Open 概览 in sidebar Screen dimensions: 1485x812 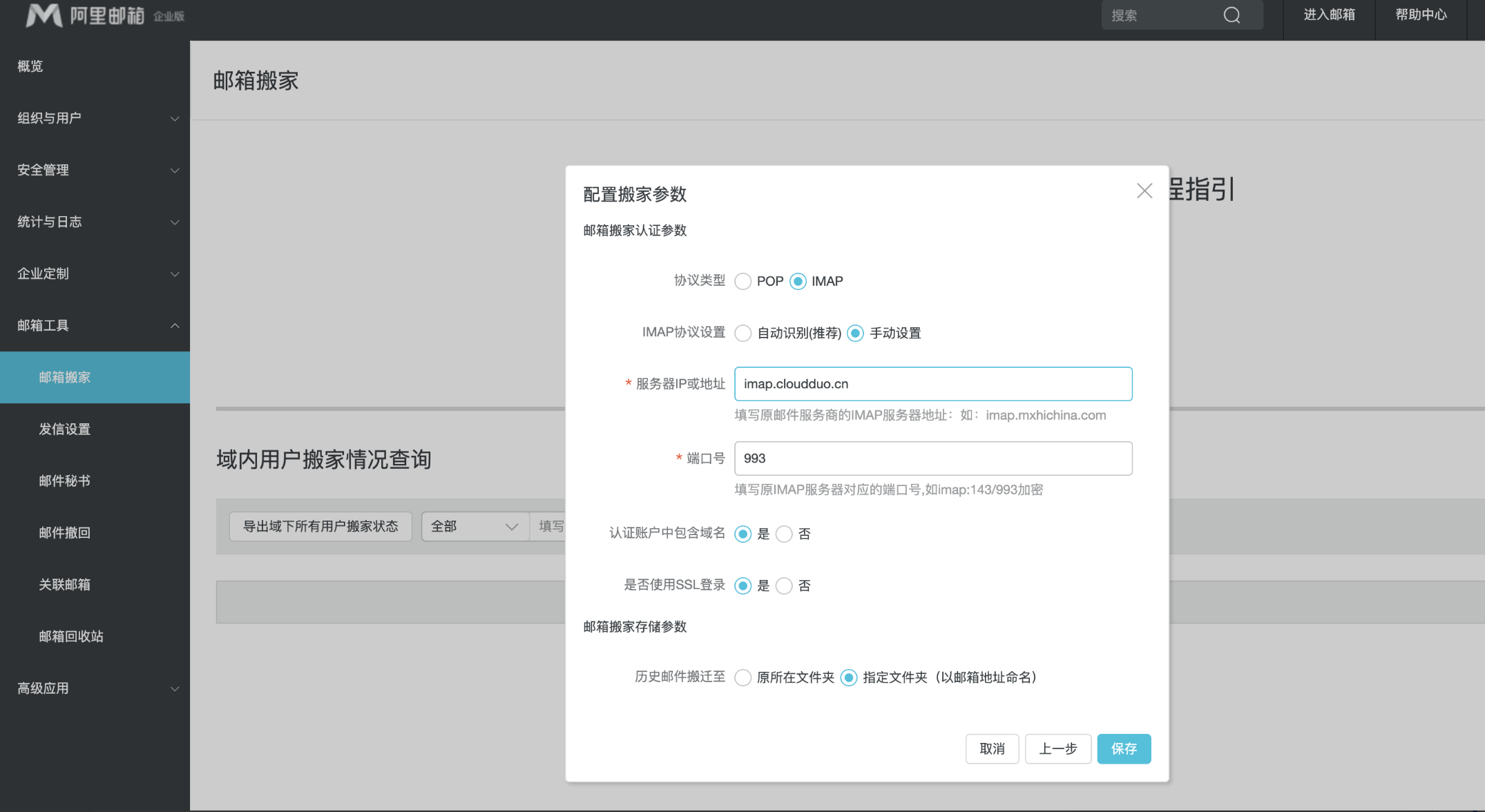[95, 66]
